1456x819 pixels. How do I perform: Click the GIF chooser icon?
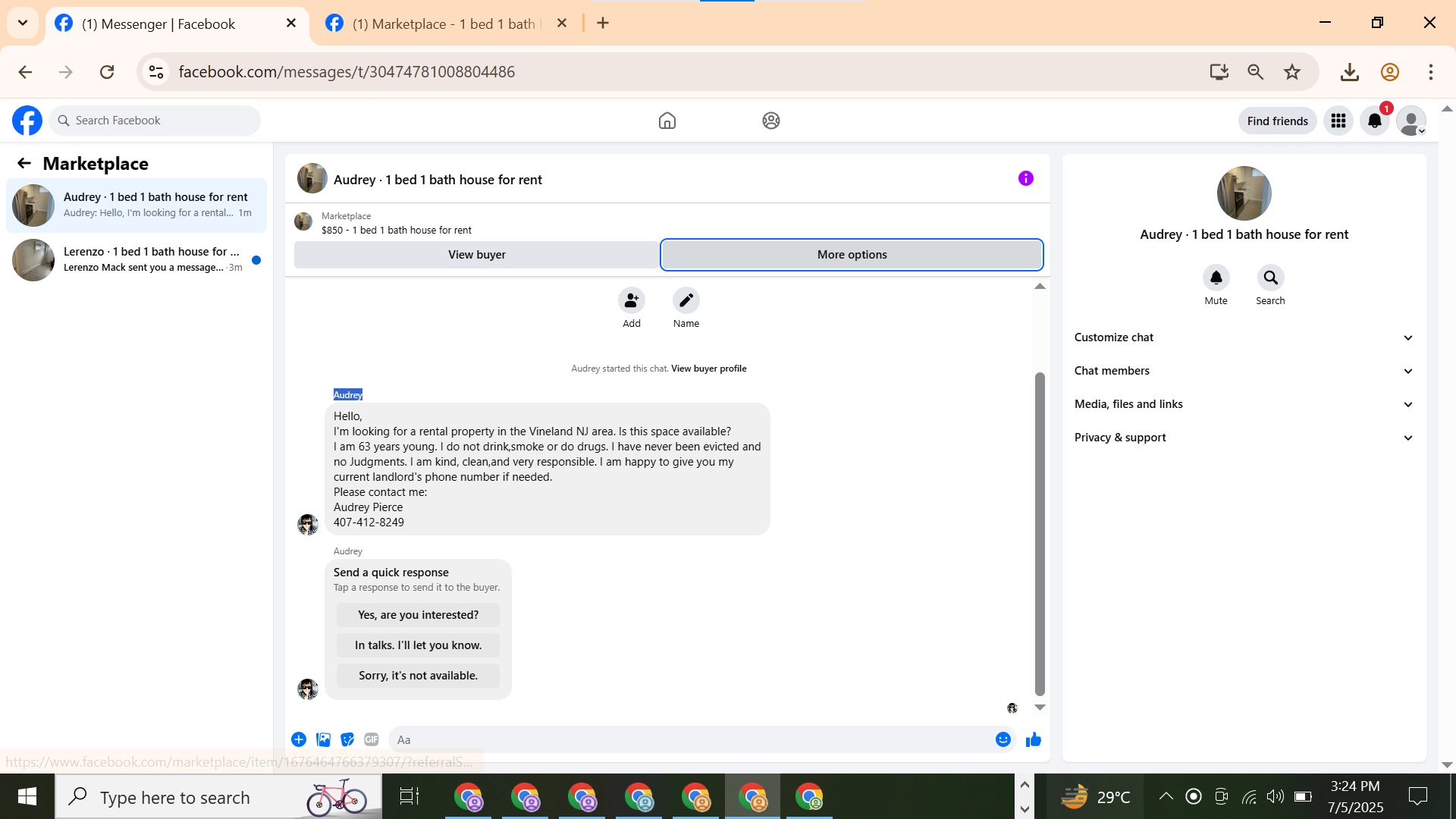[371, 739]
